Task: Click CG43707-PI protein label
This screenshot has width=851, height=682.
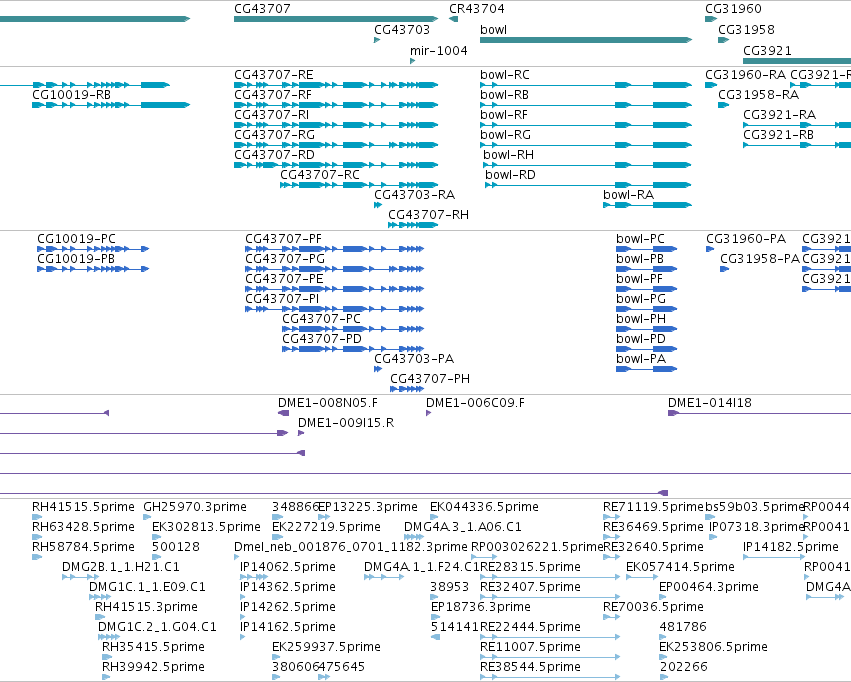Action: click(282, 299)
